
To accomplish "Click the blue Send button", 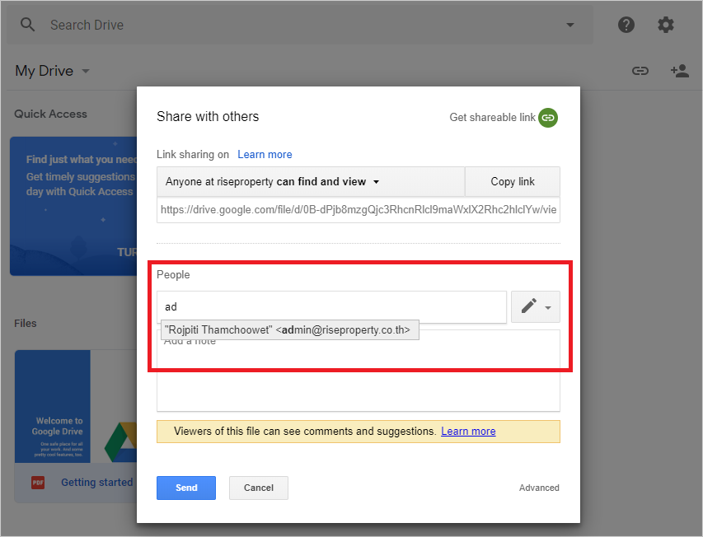I will point(186,488).
